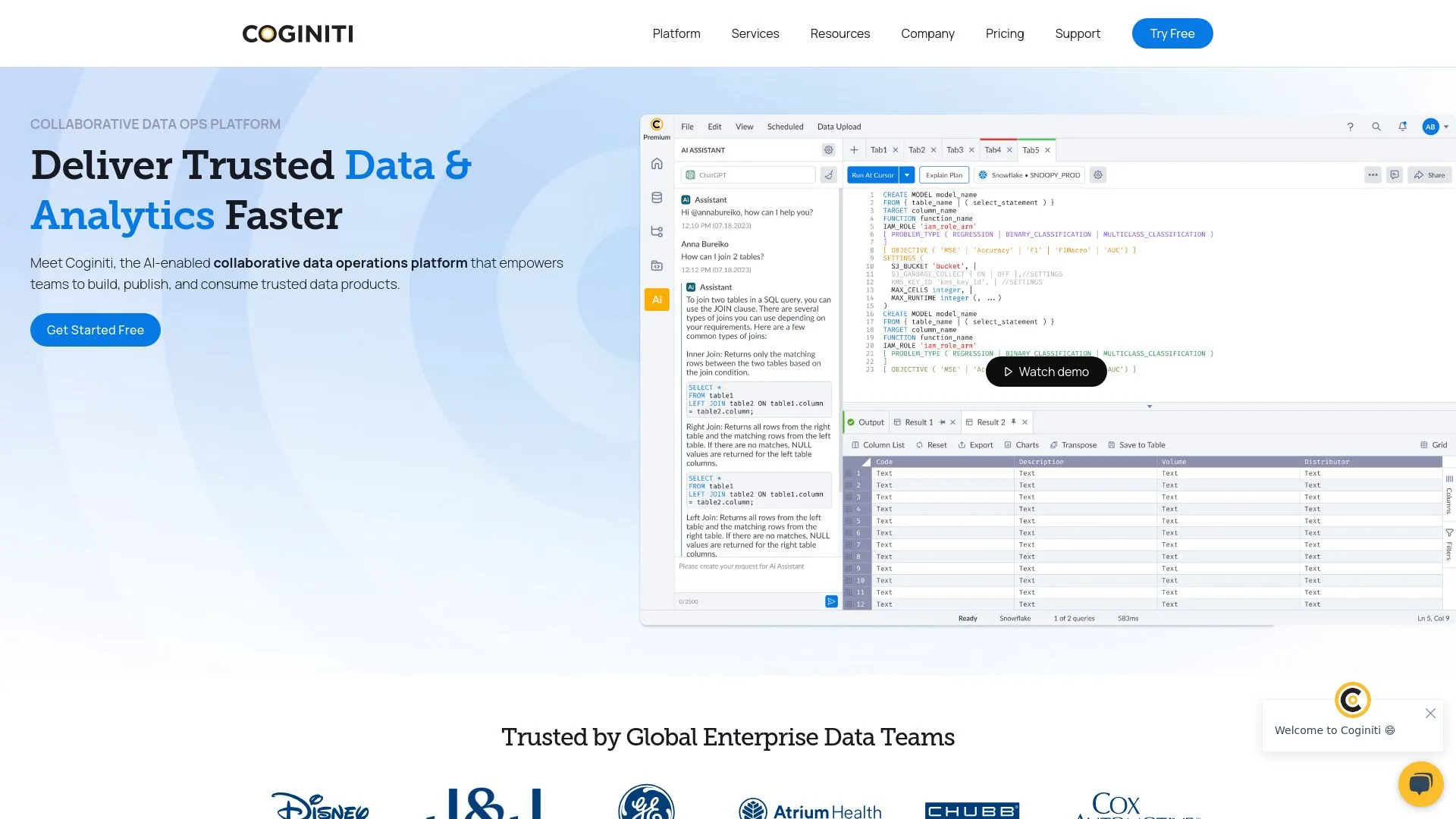Click the Coginiti logo in header
Screen dimensions: 1456x819
tap(297, 33)
